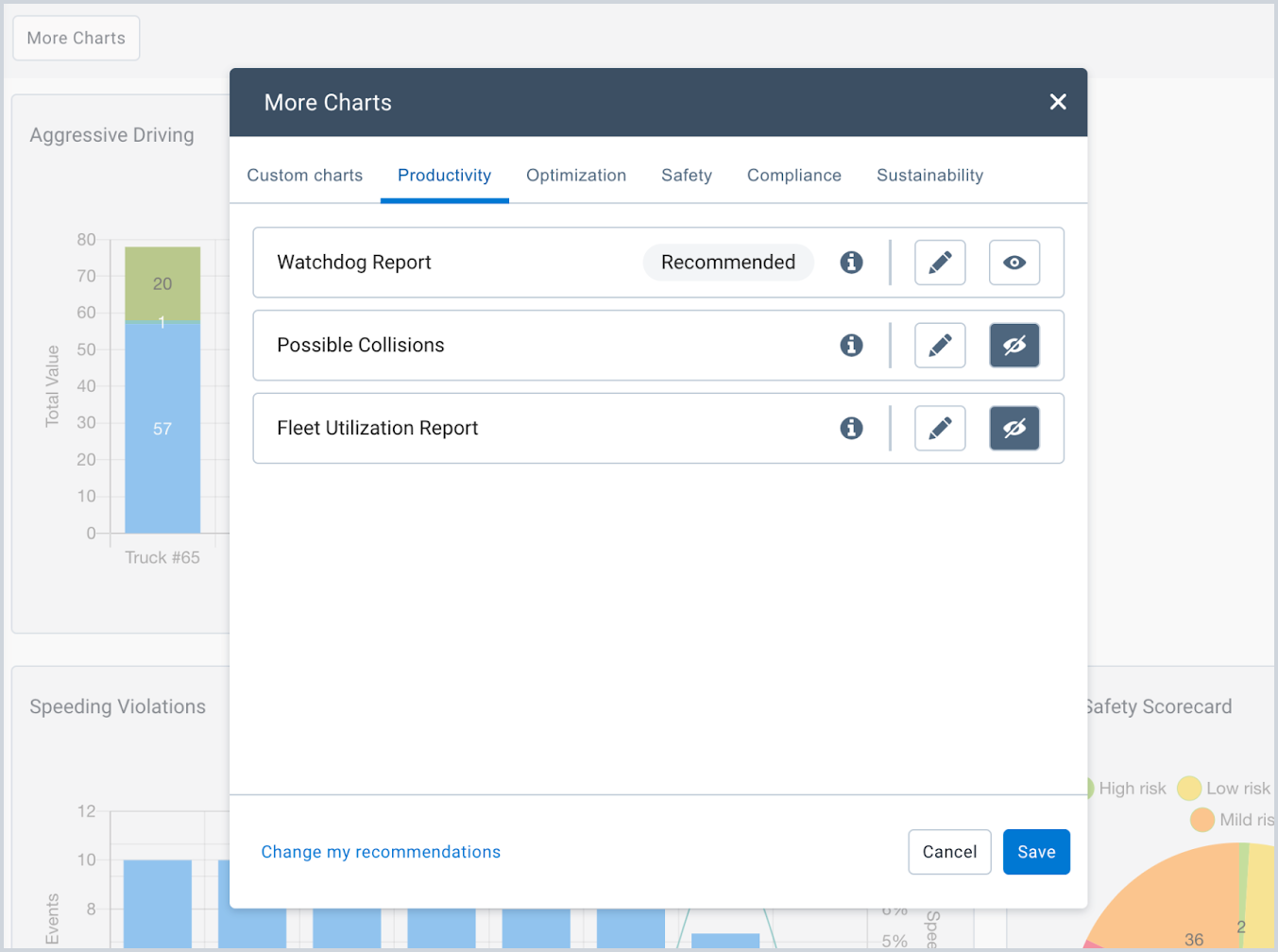View info about the Fleet Utilization Report
Image resolution: width=1278 pixels, height=952 pixels.
pyautogui.click(x=851, y=428)
